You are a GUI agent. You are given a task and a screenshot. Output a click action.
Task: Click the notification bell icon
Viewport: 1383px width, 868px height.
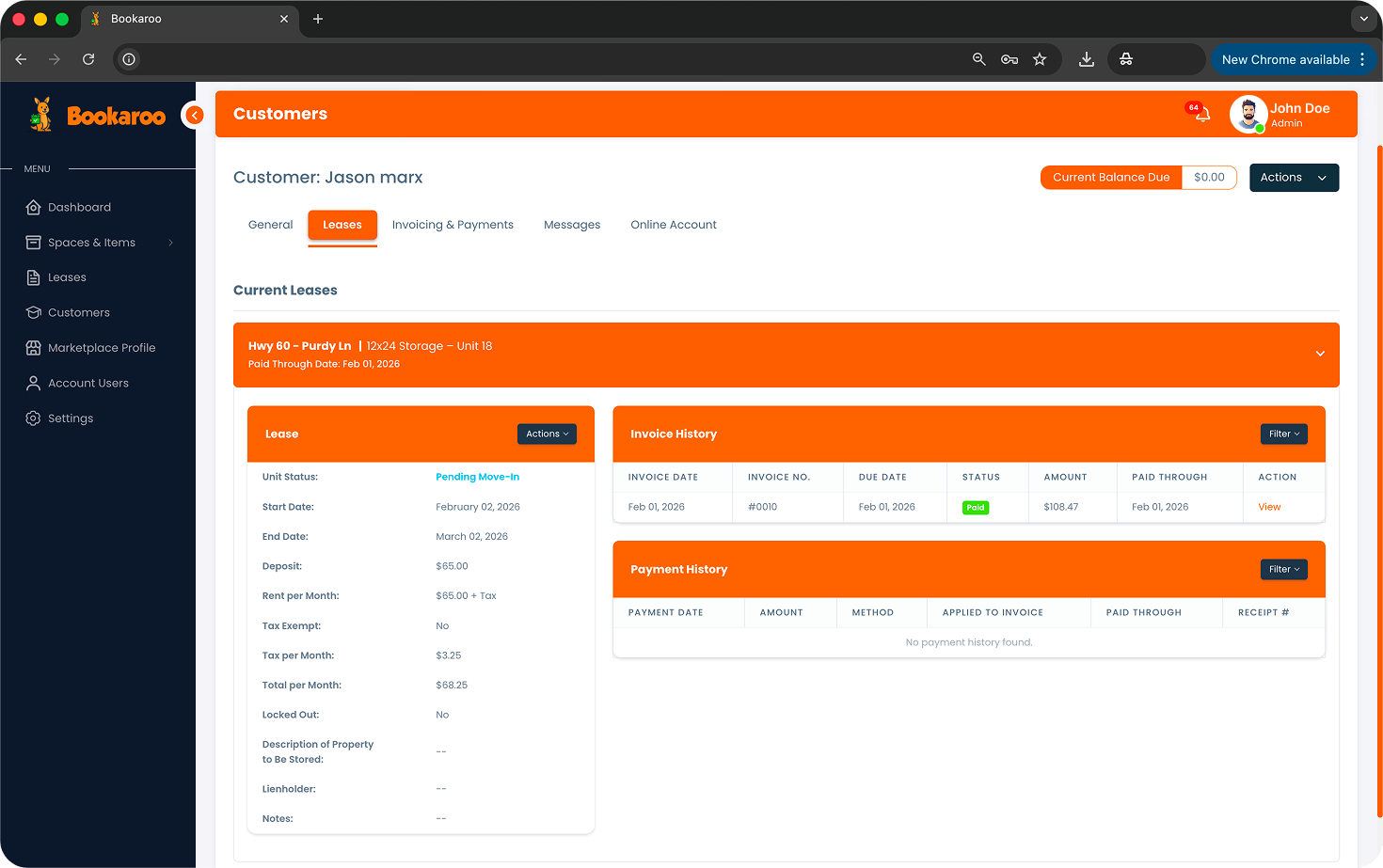1201,115
